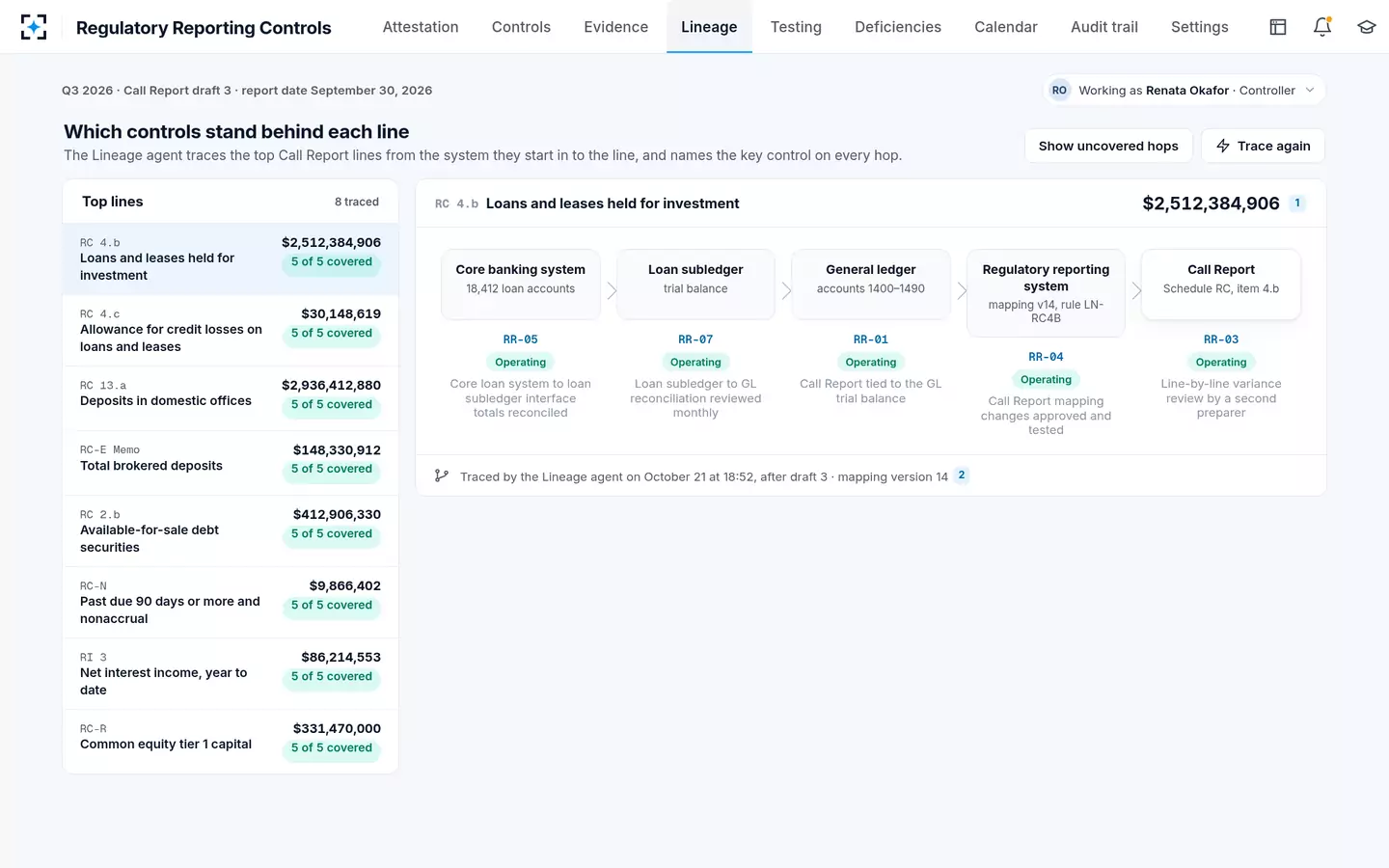
Task: Open notifications bell
Action: tap(1322, 27)
